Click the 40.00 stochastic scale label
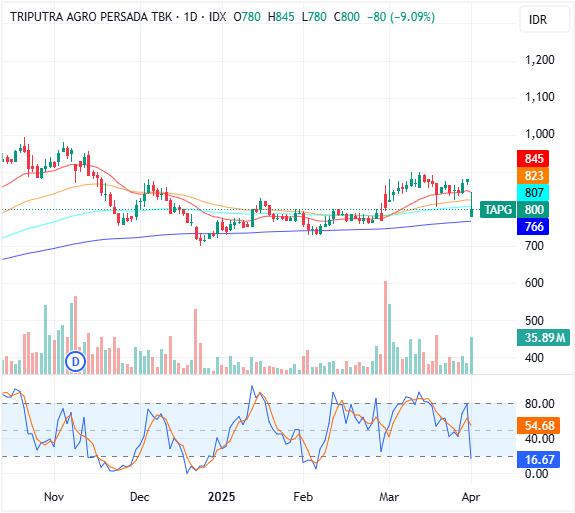 click(540, 439)
